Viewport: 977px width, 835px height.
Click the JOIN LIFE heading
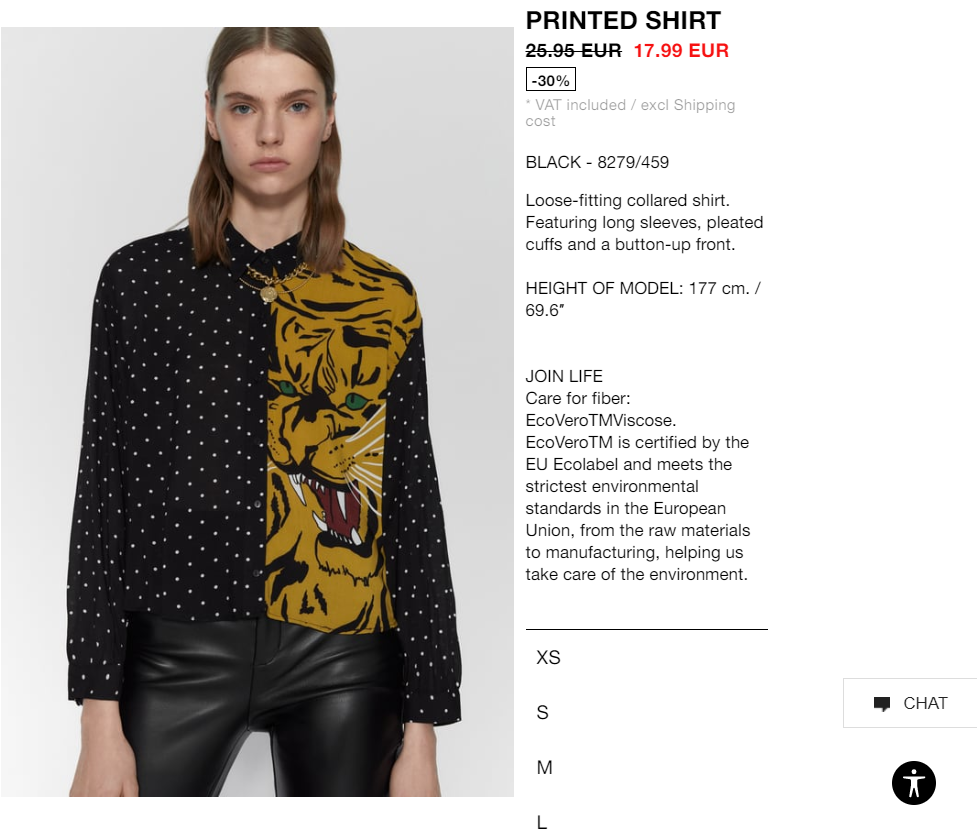point(564,376)
